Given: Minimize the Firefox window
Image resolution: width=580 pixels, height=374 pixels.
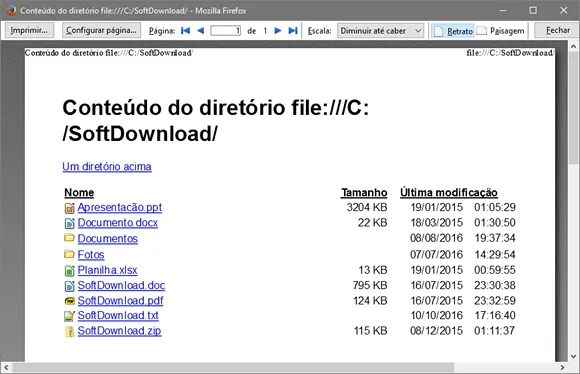Looking at the screenshot, I should [x=503, y=10].
